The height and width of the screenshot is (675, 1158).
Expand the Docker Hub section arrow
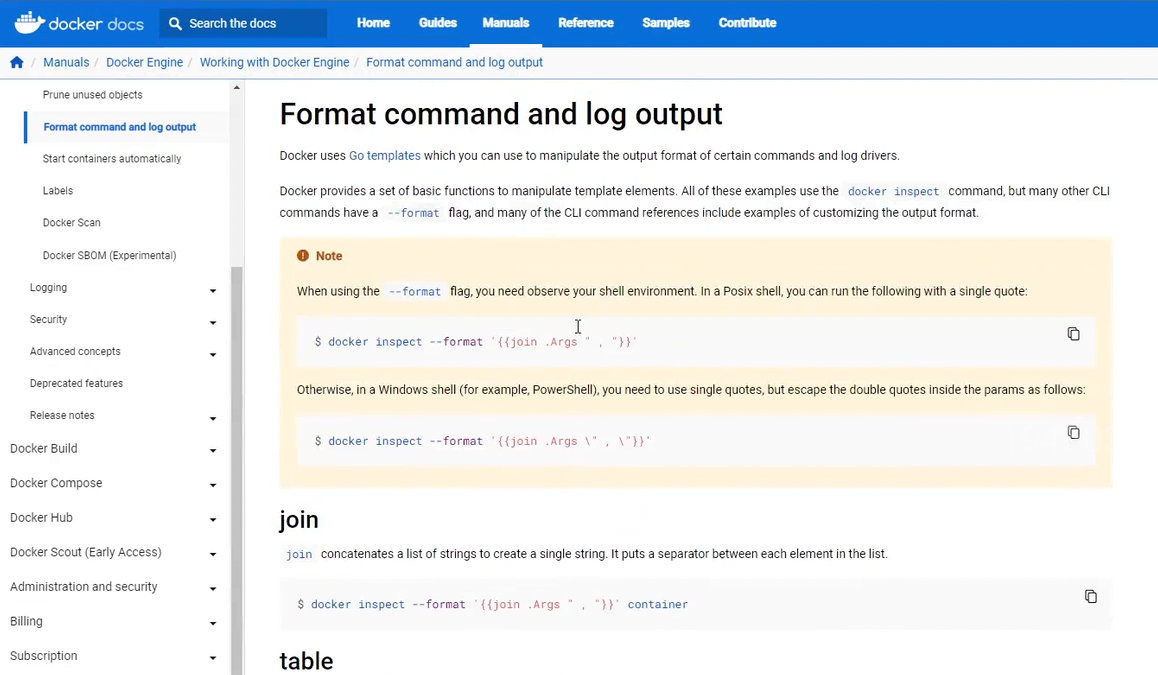click(213, 520)
